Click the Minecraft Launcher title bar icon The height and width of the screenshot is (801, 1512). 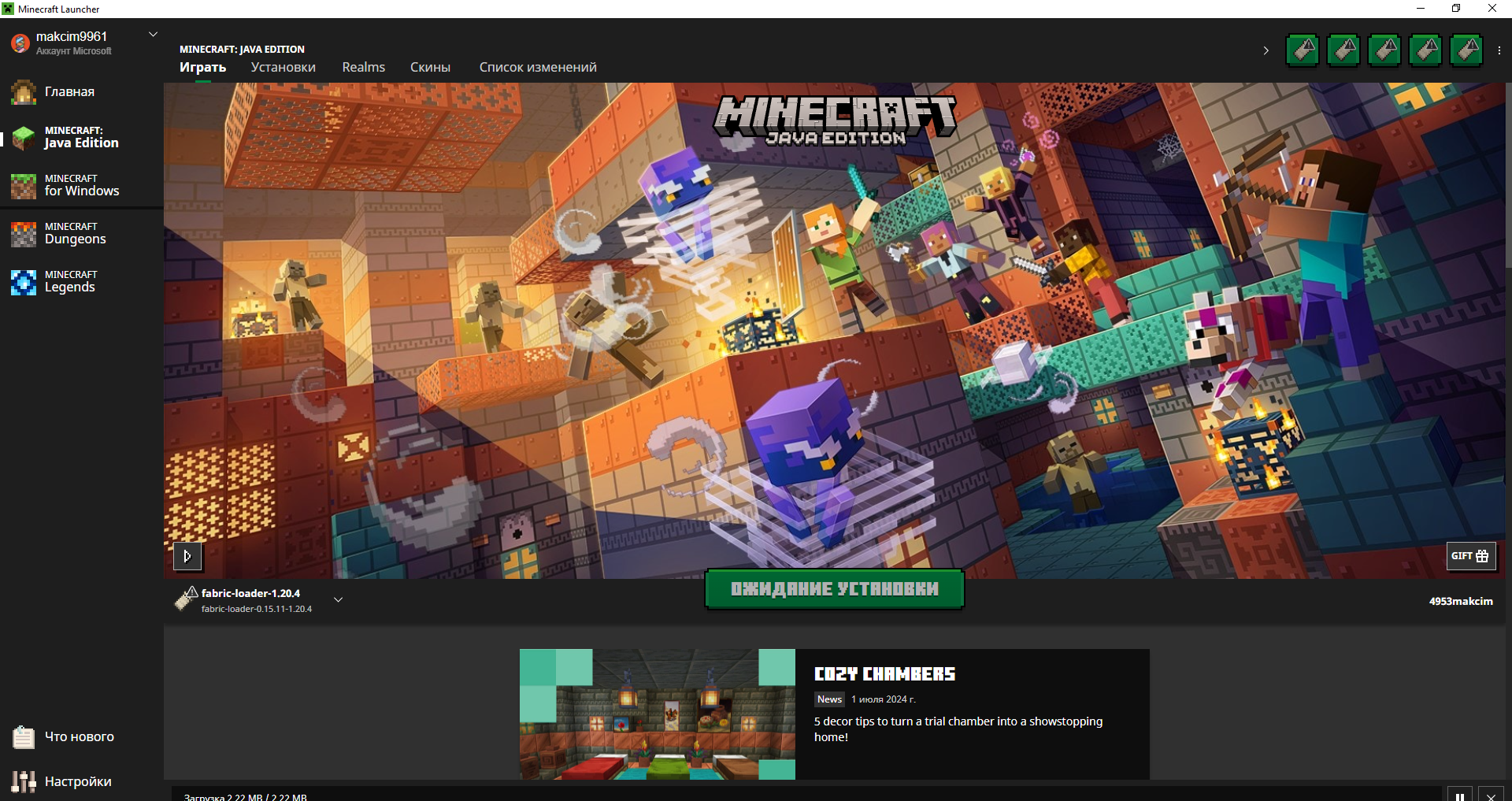pos(8,9)
